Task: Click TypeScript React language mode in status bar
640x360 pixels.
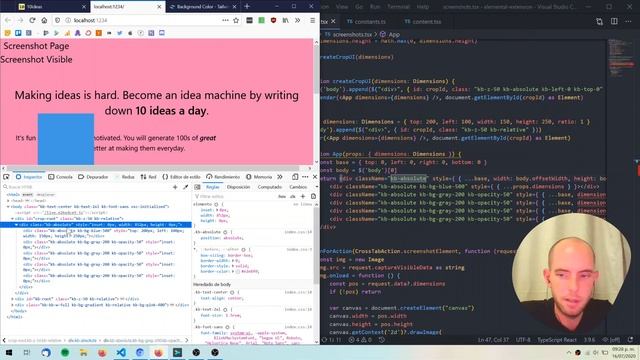Action: pos(557,340)
